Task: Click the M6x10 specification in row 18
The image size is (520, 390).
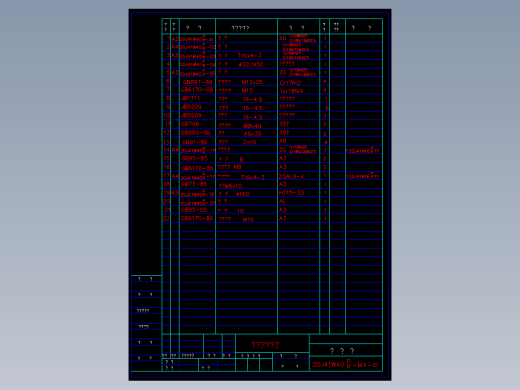Action: pos(233,186)
